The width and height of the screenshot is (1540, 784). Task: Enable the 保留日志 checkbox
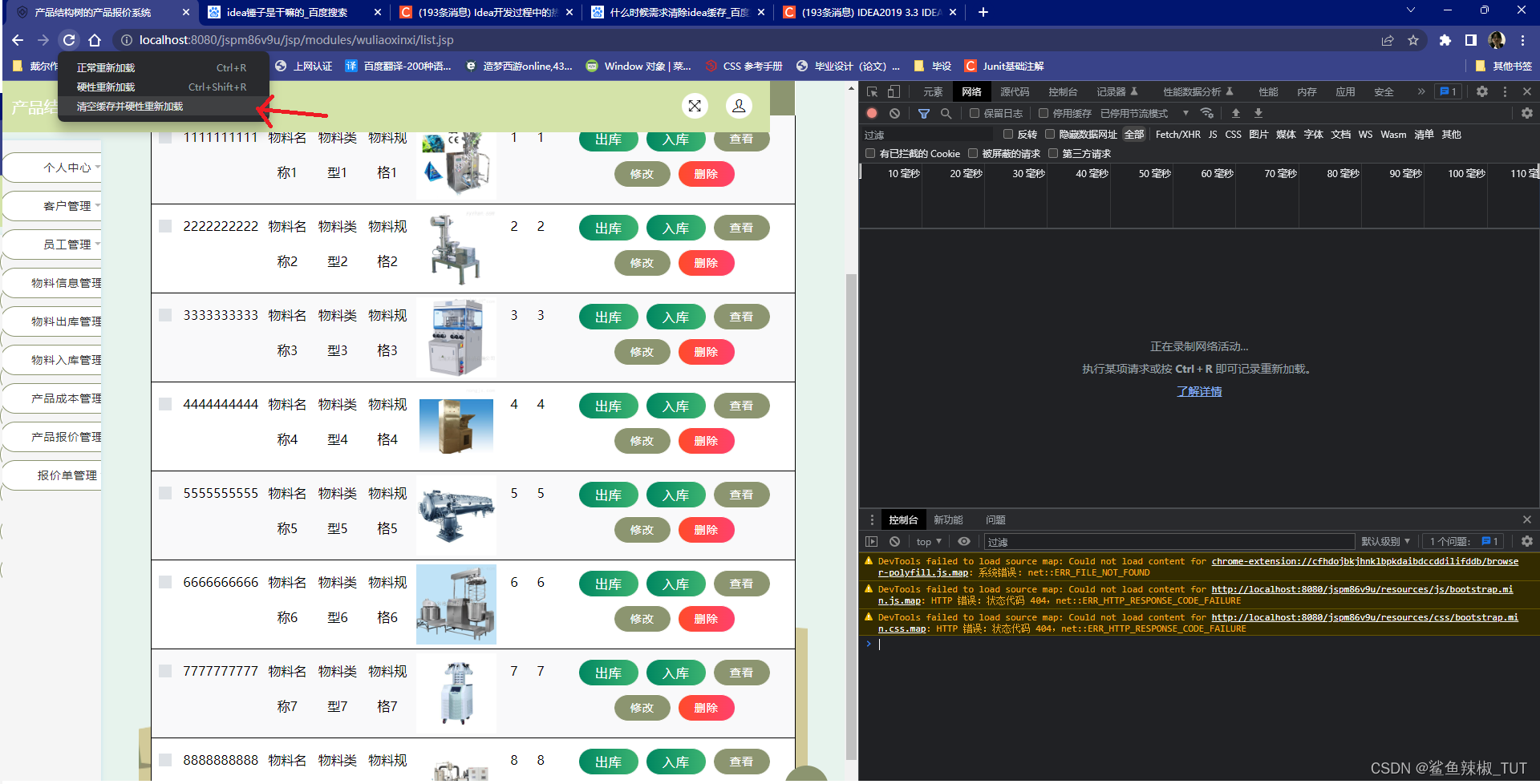[x=975, y=114]
